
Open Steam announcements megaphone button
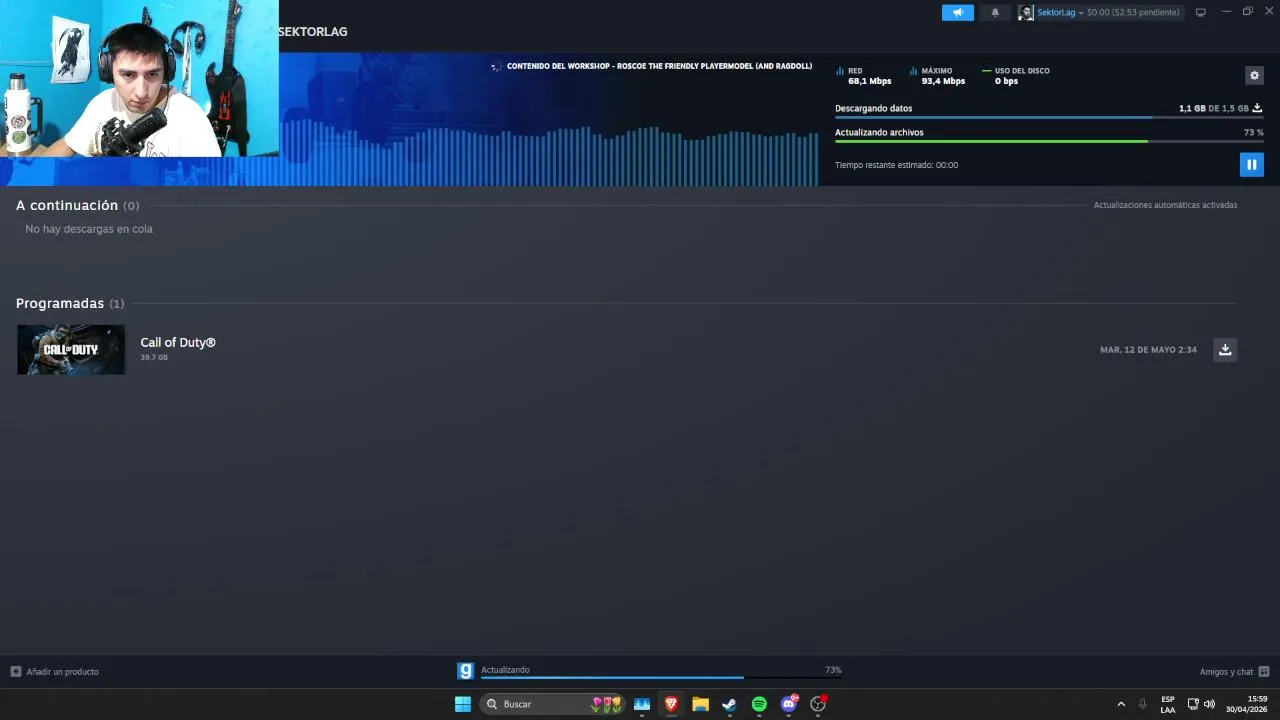(x=957, y=12)
